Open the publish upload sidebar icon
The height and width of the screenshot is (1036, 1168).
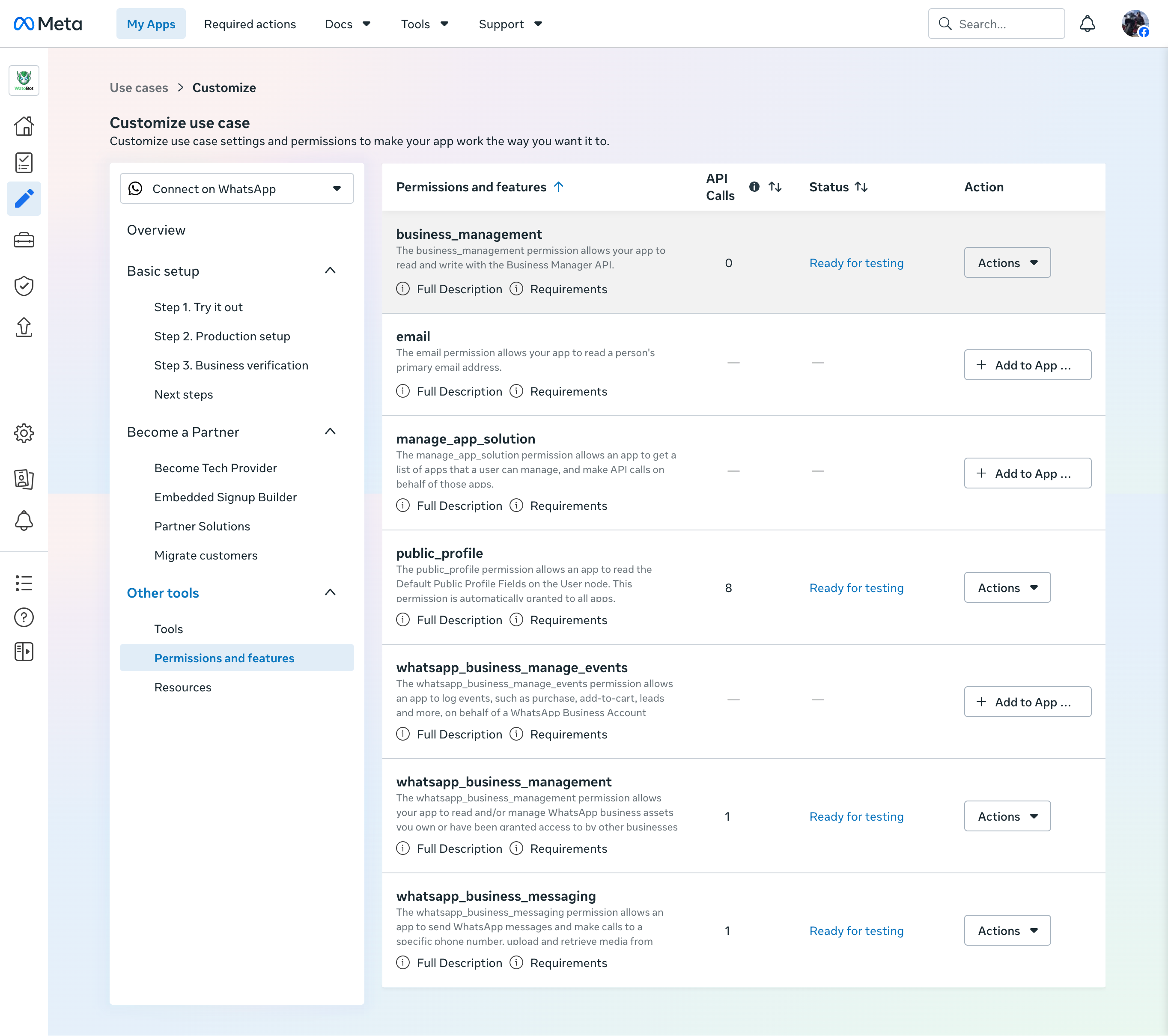[x=24, y=327]
